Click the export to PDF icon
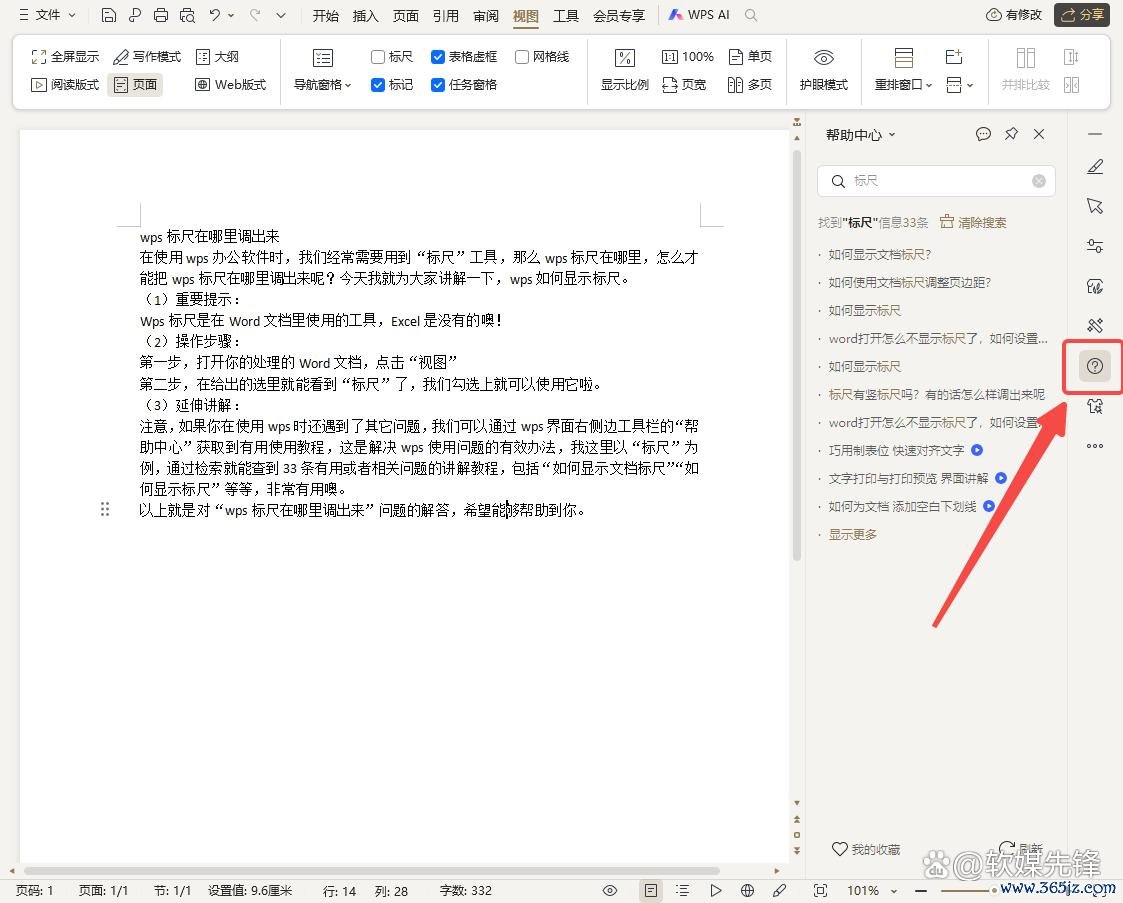Image resolution: width=1123 pixels, height=903 pixels. point(135,15)
